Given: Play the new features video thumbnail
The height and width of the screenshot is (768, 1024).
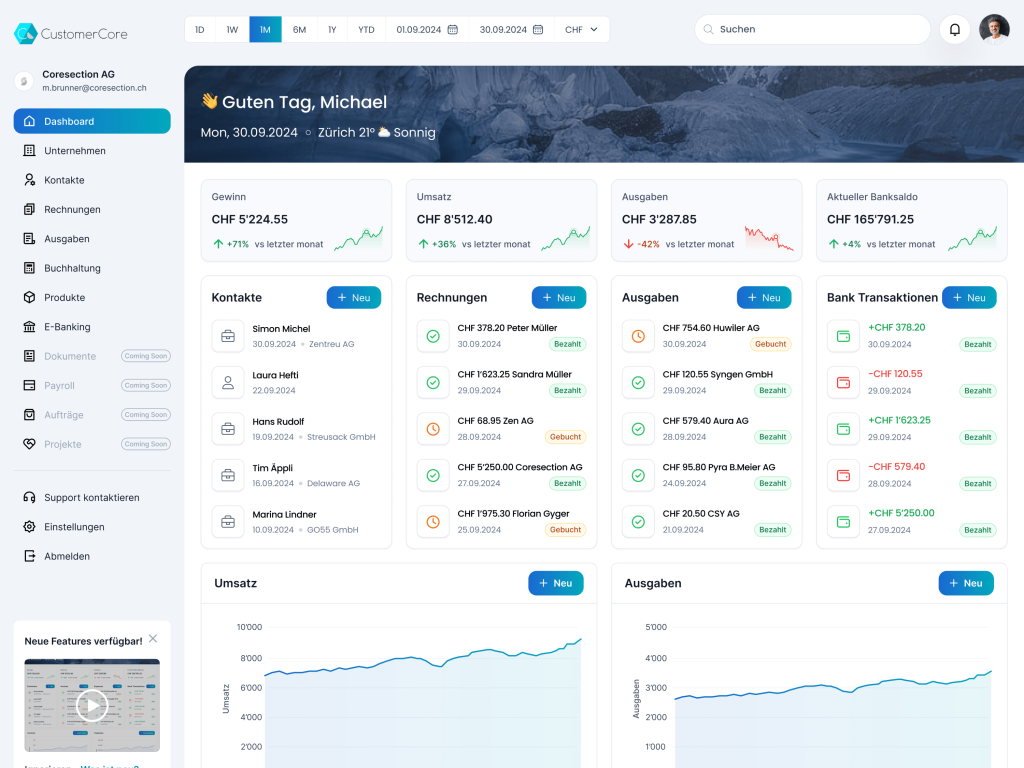Looking at the screenshot, I should [x=92, y=705].
